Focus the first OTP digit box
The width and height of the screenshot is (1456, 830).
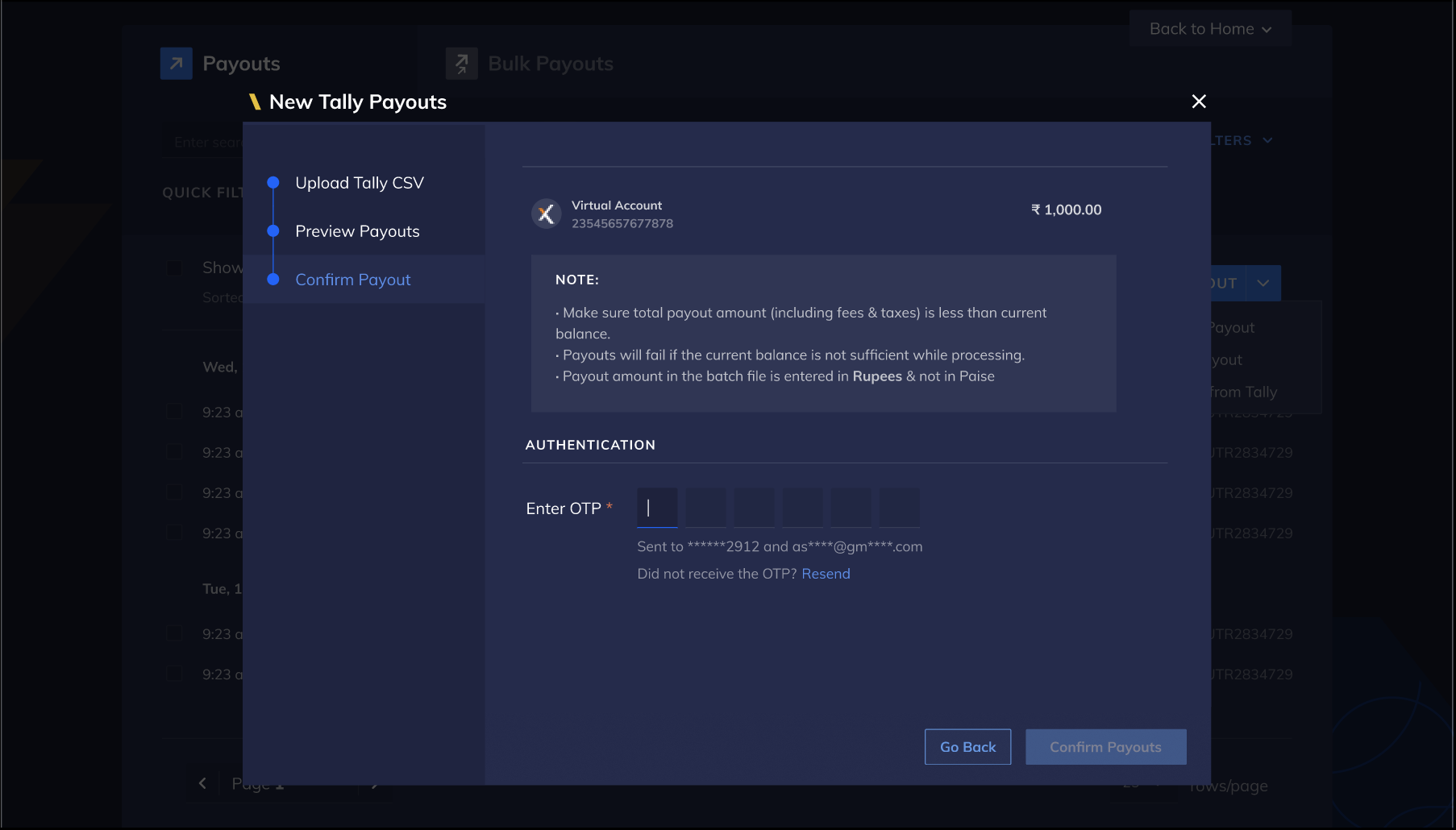[x=657, y=508]
